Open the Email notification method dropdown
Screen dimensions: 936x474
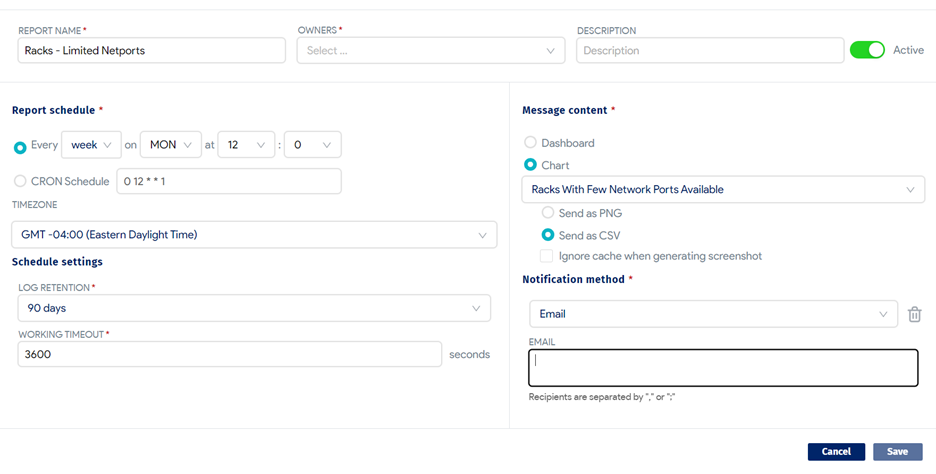[x=713, y=314]
